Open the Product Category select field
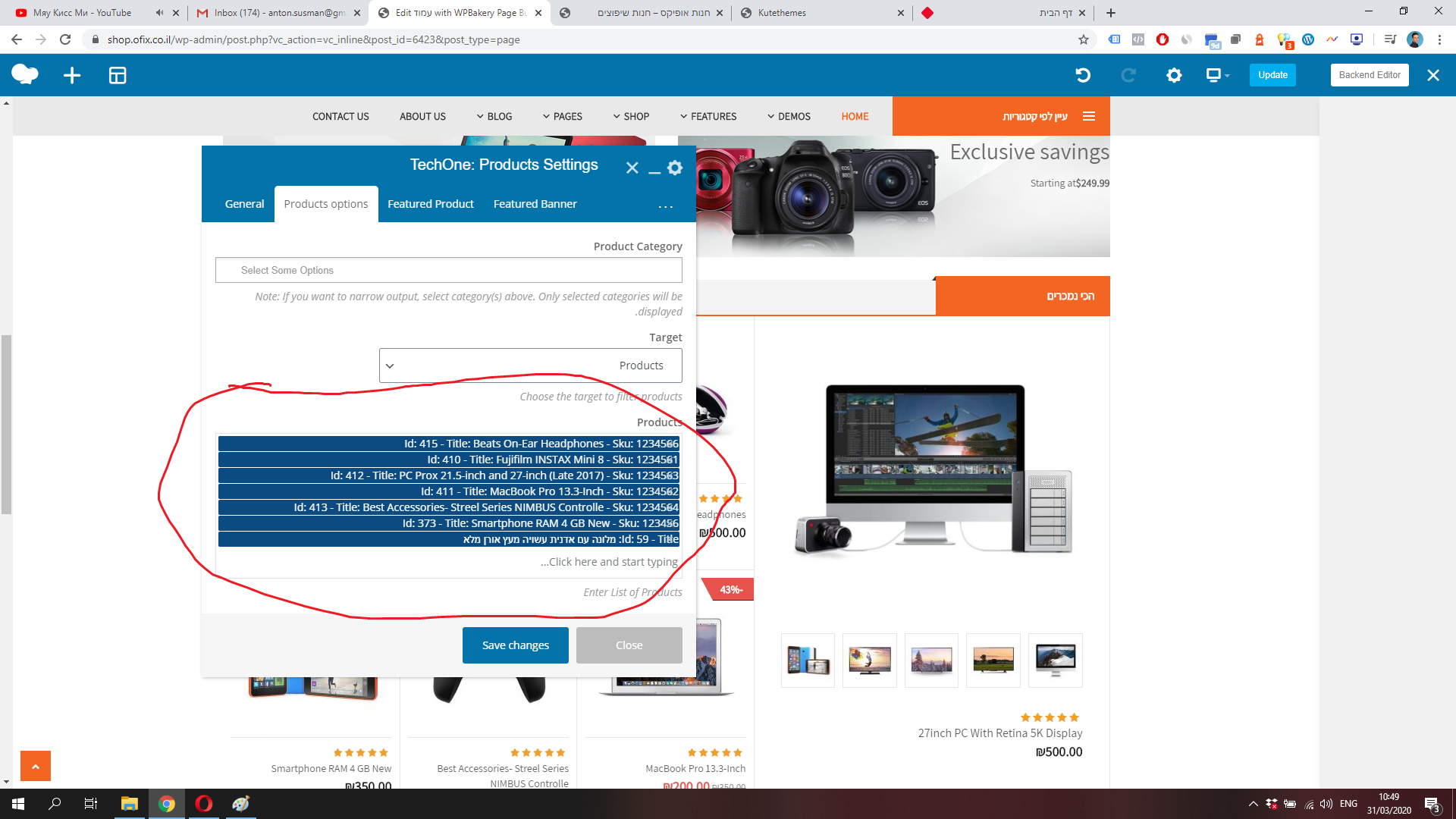This screenshot has width=1456, height=819. [449, 270]
